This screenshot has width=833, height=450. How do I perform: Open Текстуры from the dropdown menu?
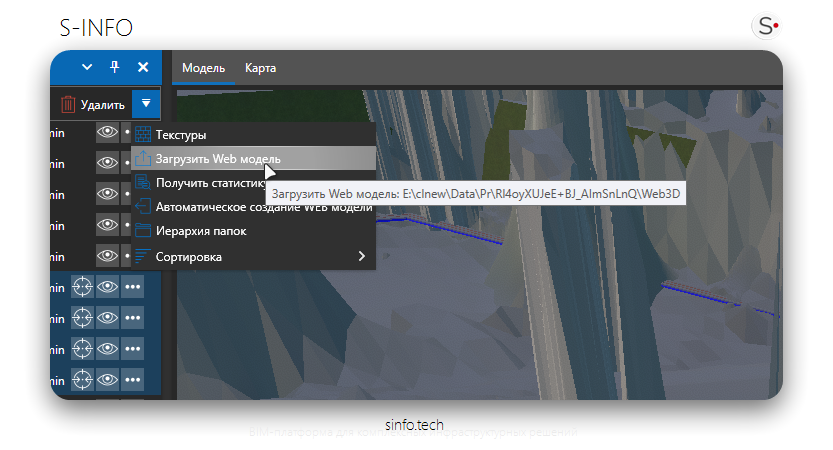coord(180,134)
